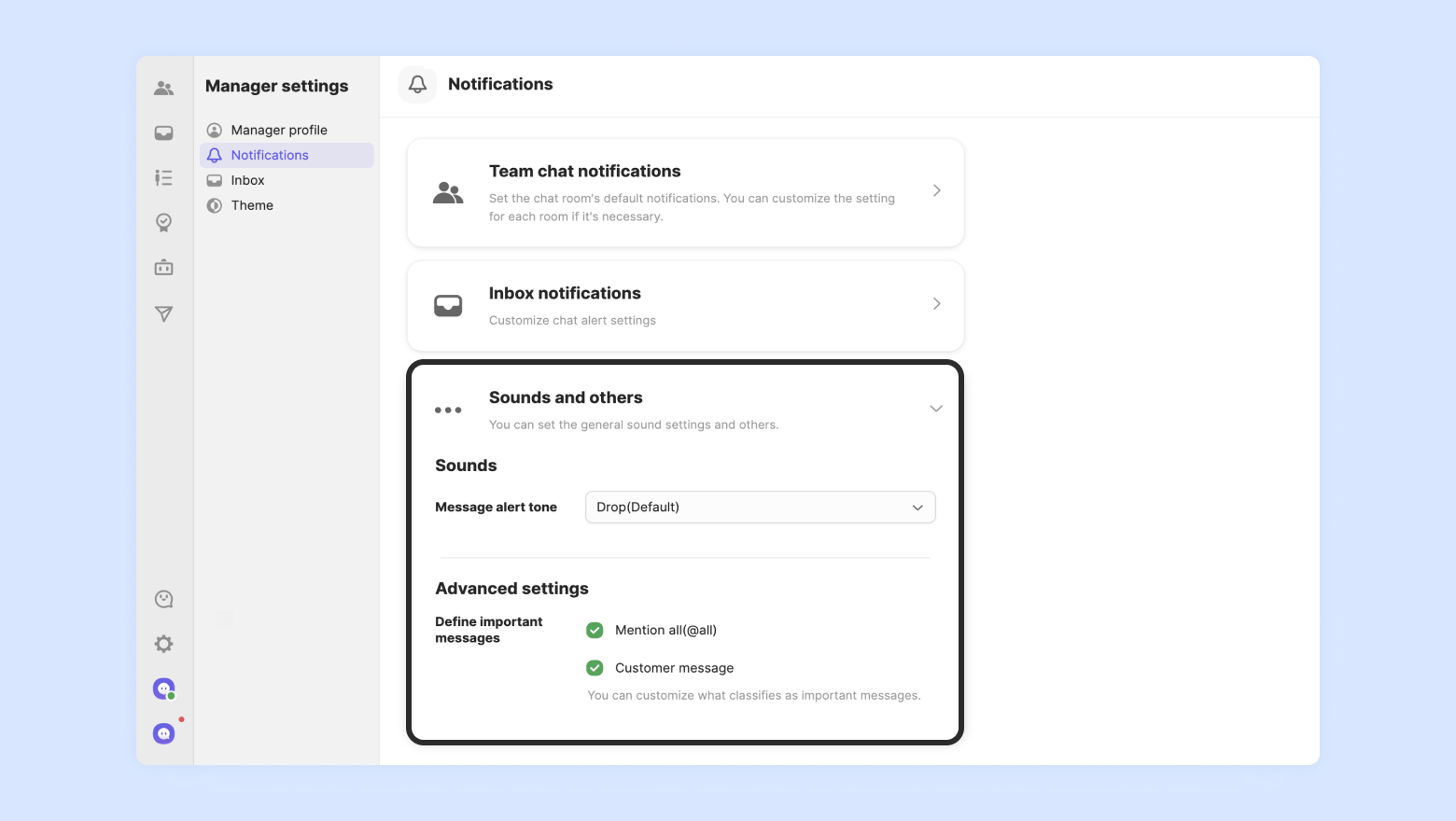Open Inbox in the Manager settings menu
The image size is (1456, 821).
(287, 180)
